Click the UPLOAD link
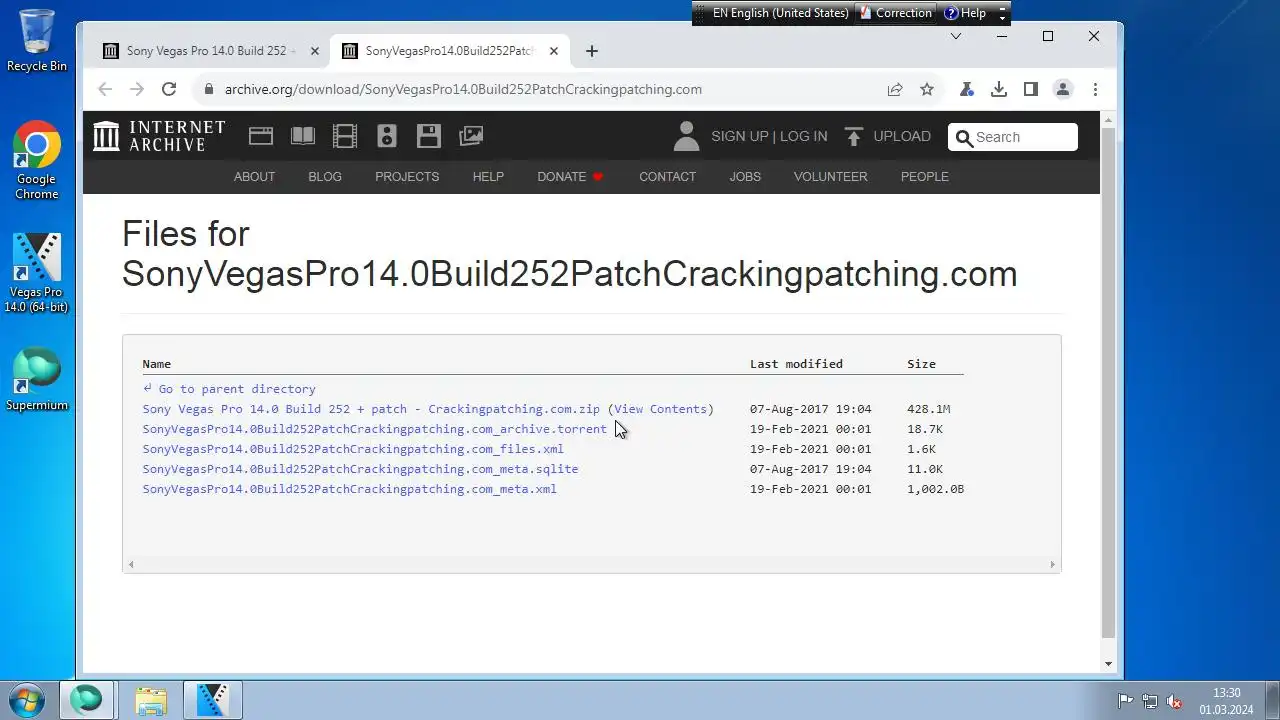The height and width of the screenshot is (720, 1280). 902,136
